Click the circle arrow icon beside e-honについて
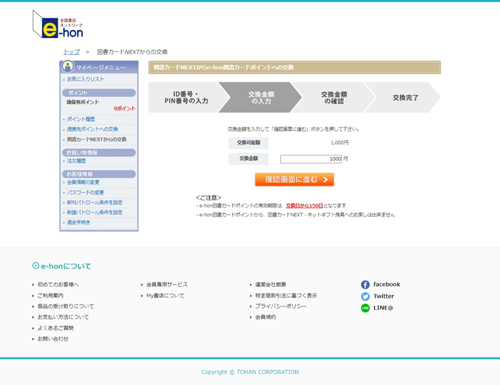 coord(35,266)
